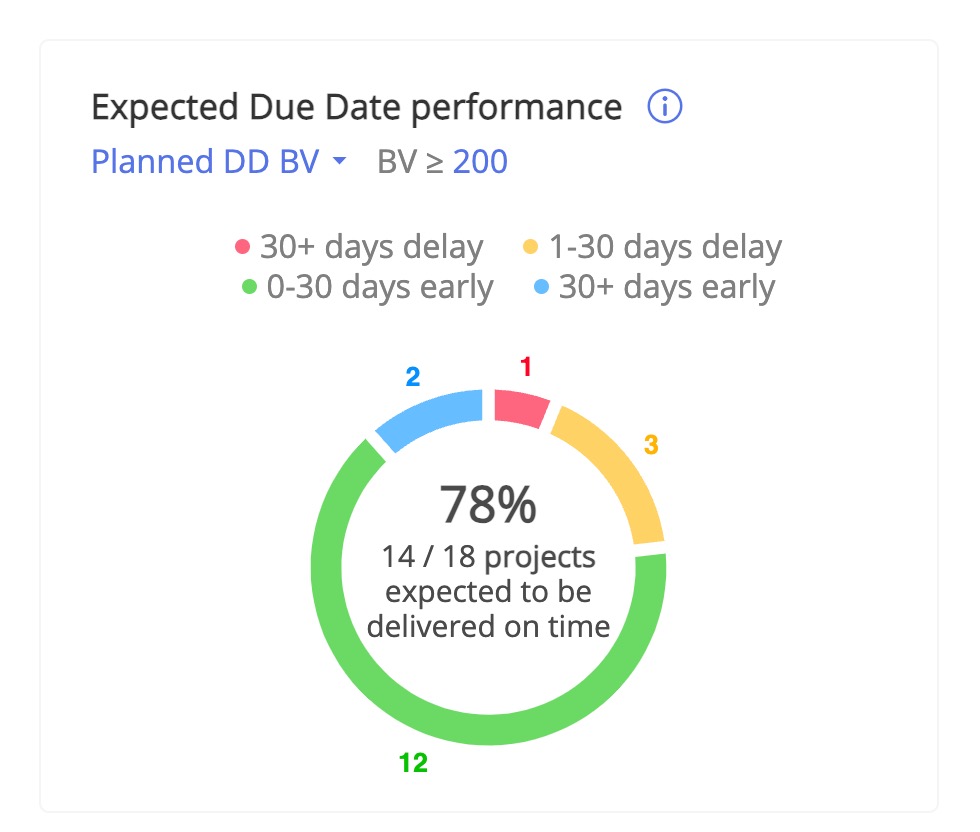Click the yellow legend dot

(531, 246)
